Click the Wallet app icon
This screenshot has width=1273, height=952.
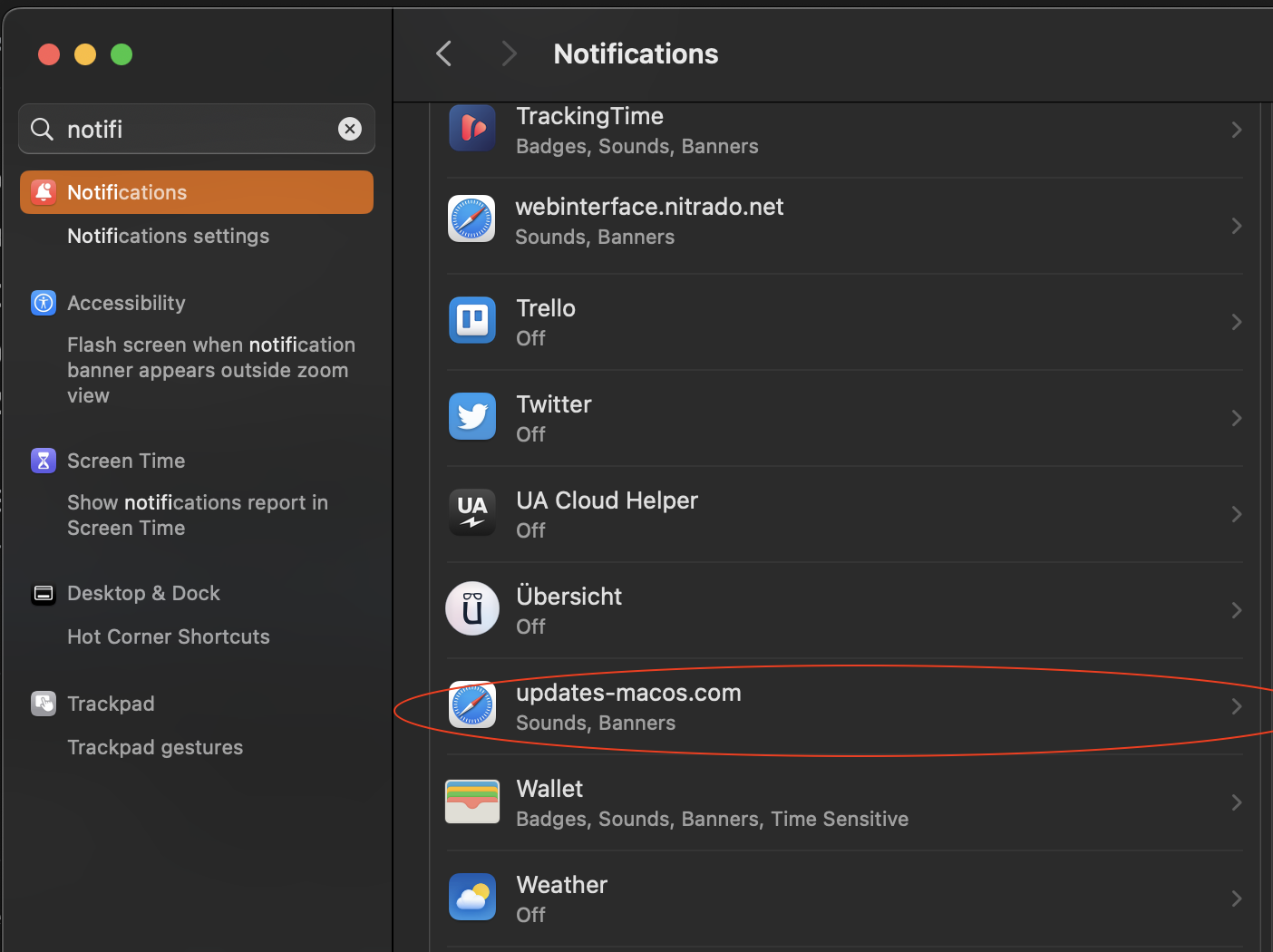click(472, 801)
